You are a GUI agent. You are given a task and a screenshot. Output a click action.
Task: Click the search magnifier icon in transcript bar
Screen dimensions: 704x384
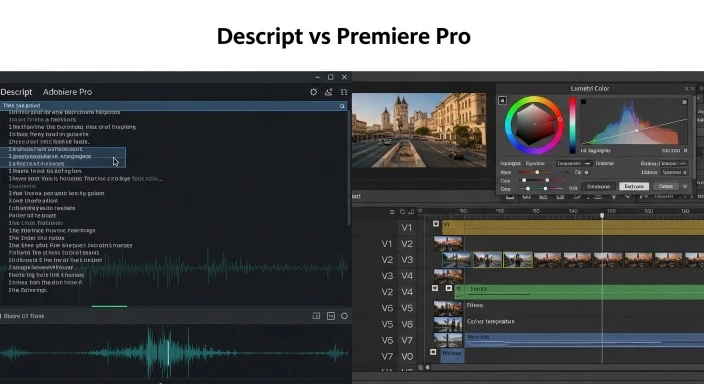[x=342, y=106]
